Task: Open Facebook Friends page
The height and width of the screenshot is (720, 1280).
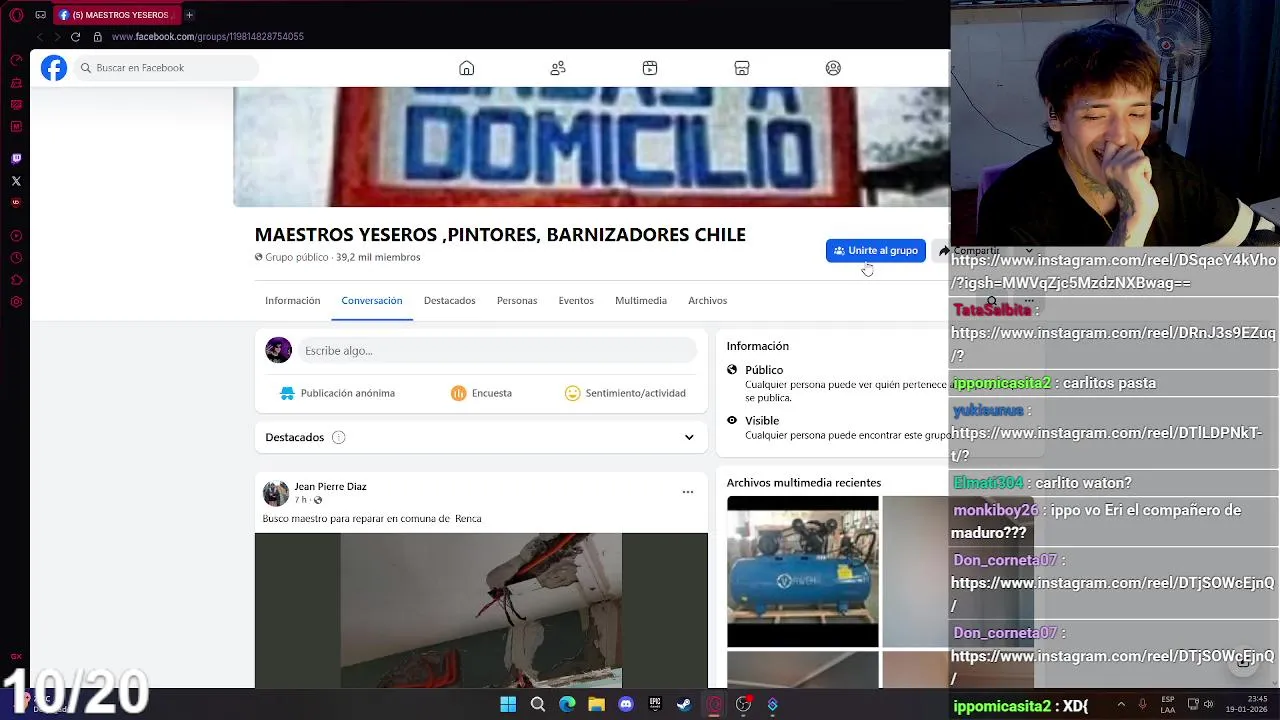Action: 558,68
